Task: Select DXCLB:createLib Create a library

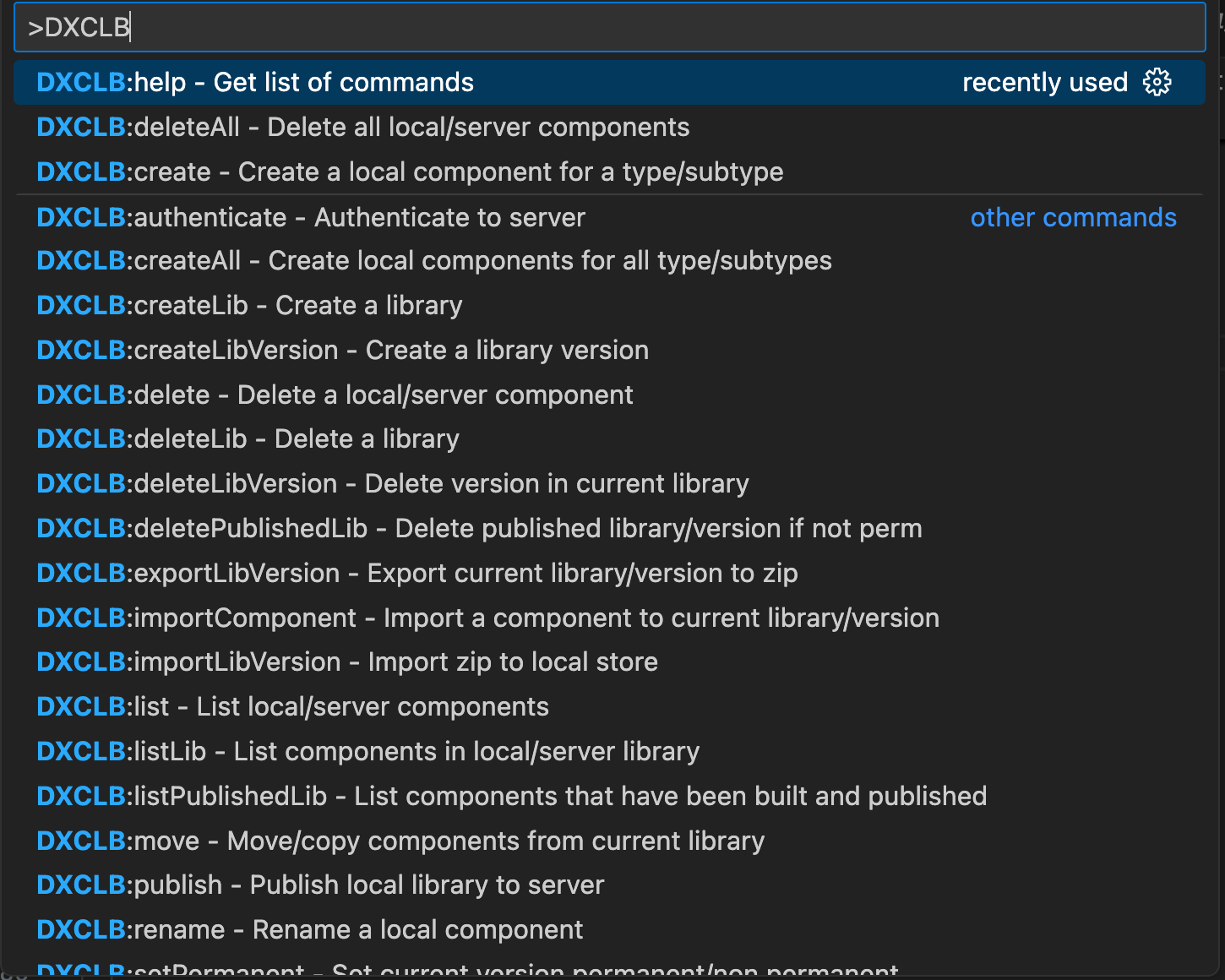Action: [x=249, y=305]
